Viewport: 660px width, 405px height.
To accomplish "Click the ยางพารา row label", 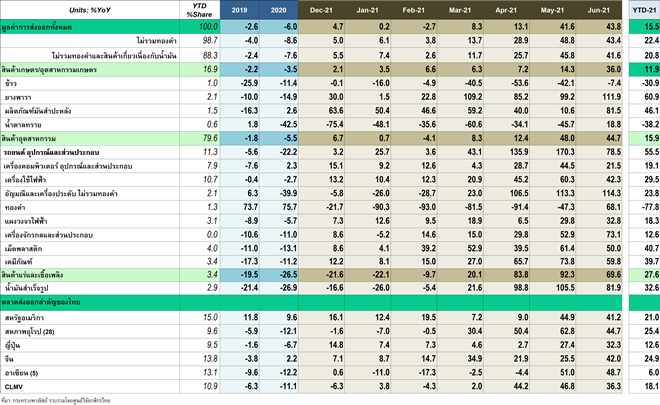I will point(23,97).
